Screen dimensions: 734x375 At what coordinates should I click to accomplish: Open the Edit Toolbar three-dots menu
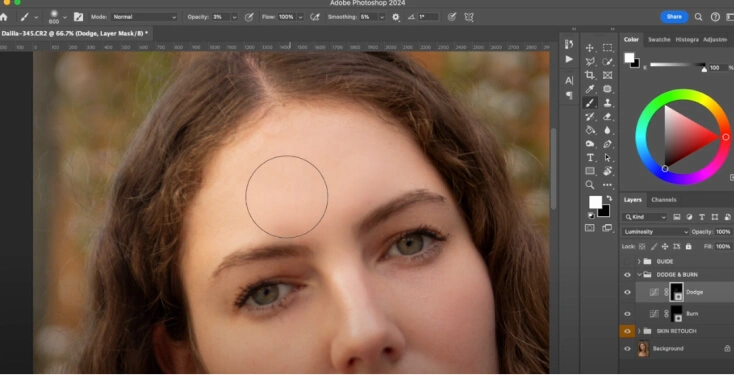[607, 184]
